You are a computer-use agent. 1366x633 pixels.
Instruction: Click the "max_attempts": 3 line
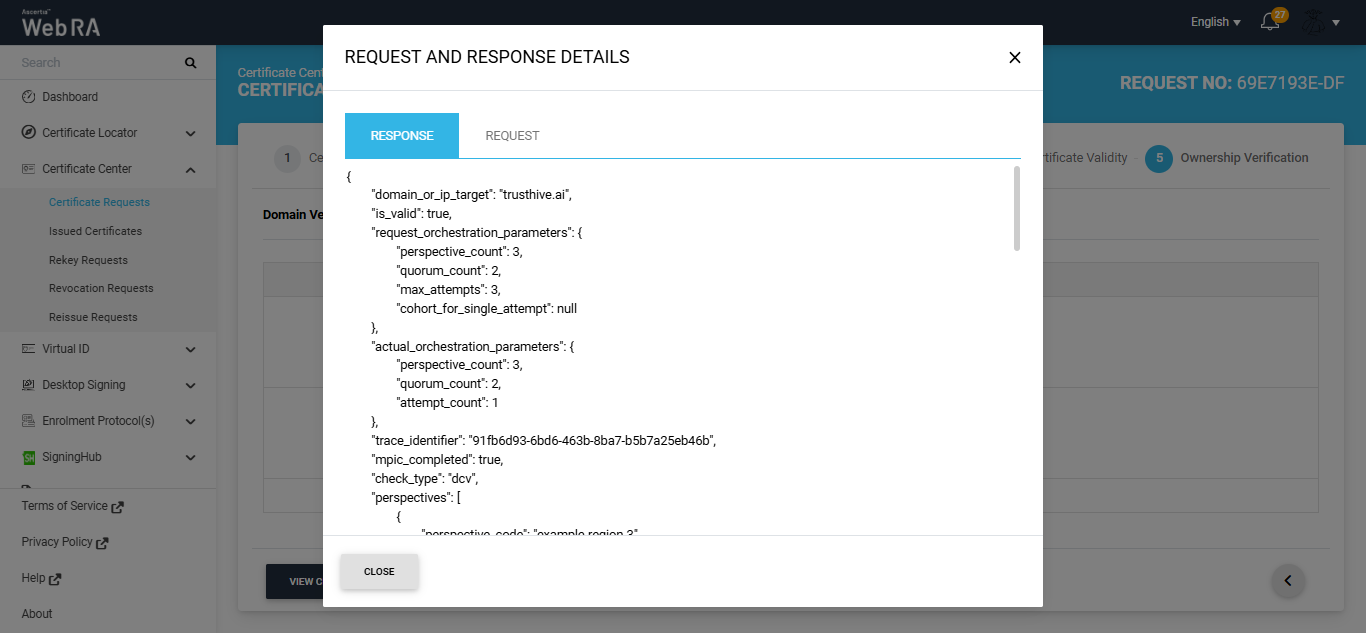(447, 290)
